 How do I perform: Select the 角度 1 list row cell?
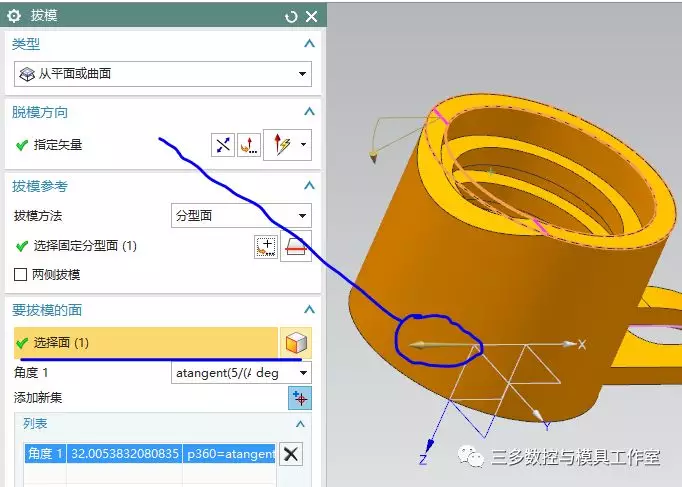pyautogui.click(x=45, y=454)
